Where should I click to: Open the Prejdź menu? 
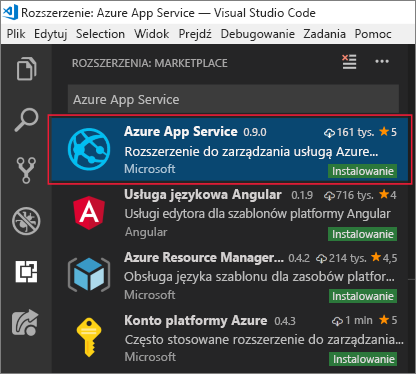click(195, 34)
